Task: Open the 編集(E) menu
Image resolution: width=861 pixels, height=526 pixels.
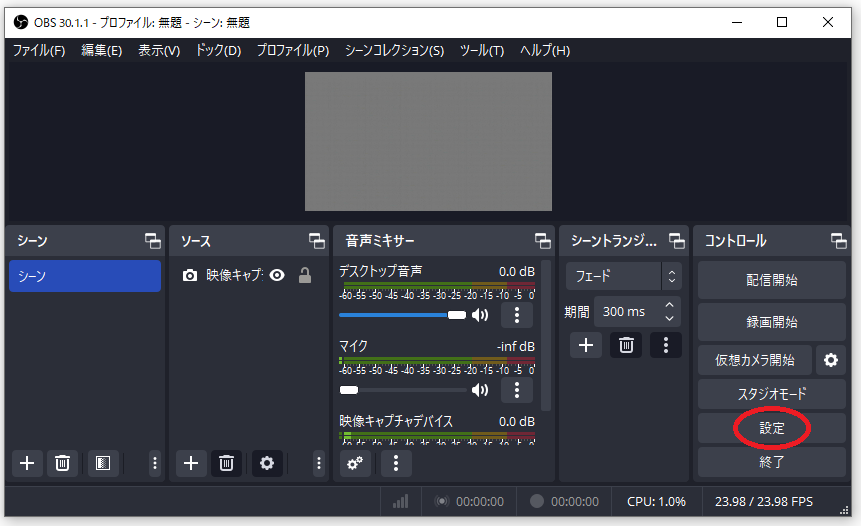Action: tap(102, 51)
